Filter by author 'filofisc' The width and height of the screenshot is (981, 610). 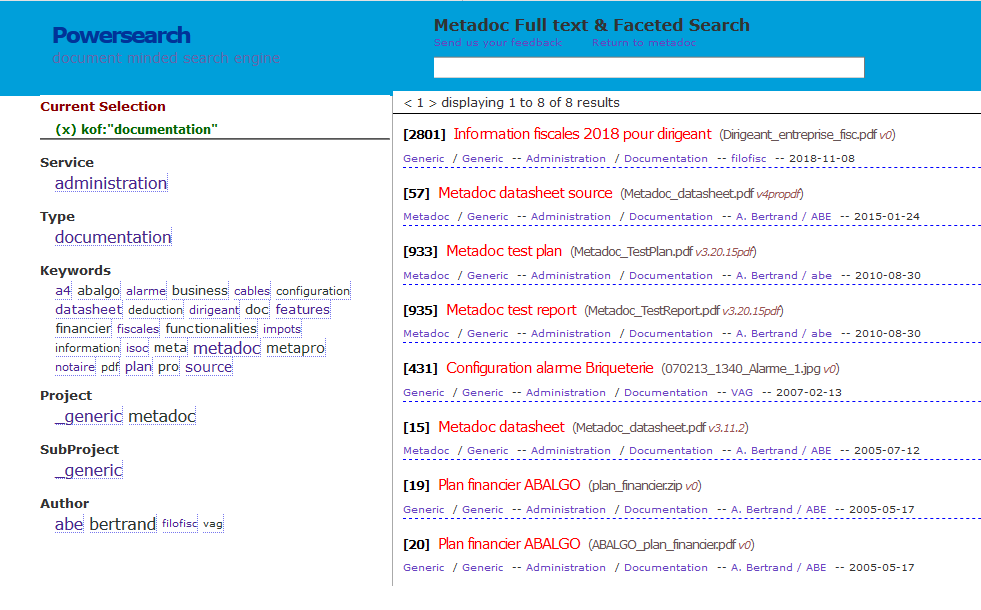(x=180, y=524)
